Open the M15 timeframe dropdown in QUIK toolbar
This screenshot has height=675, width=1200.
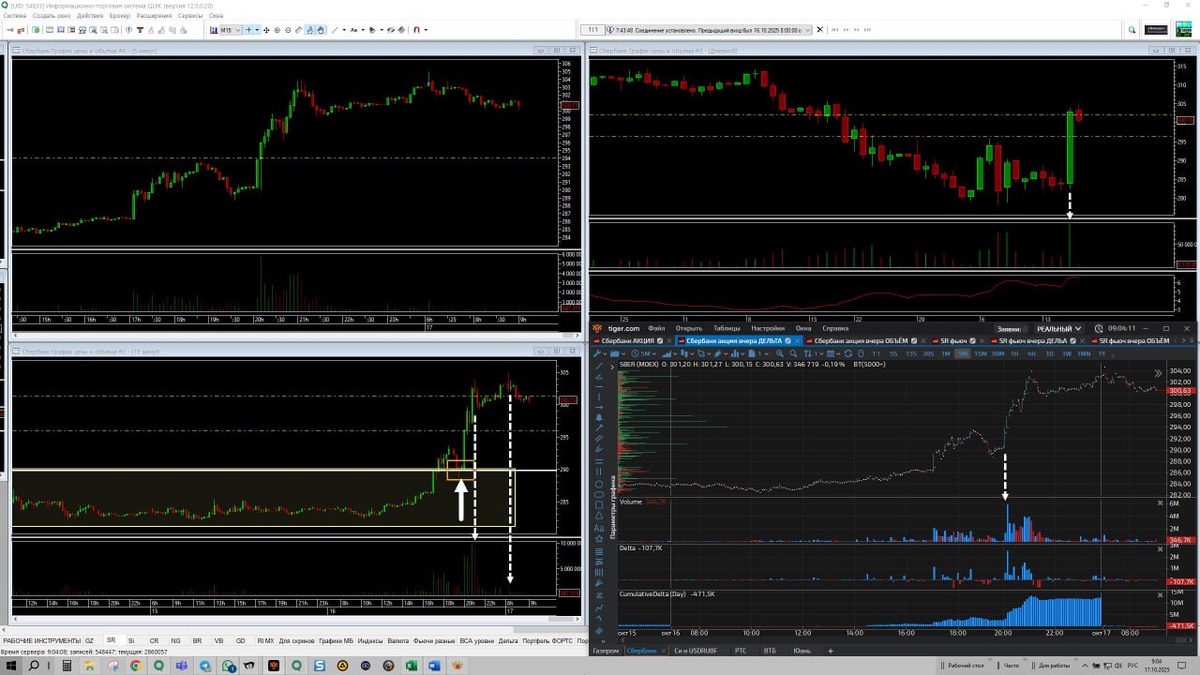click(x=230, y=30)
